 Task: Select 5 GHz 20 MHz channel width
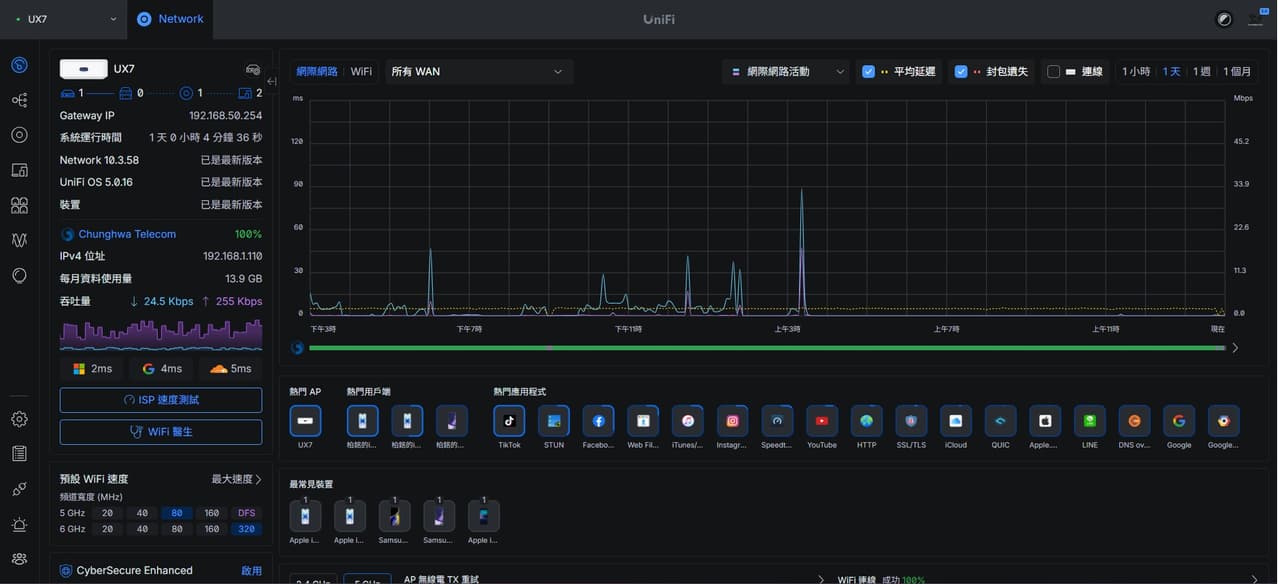[x=107, y=513]
